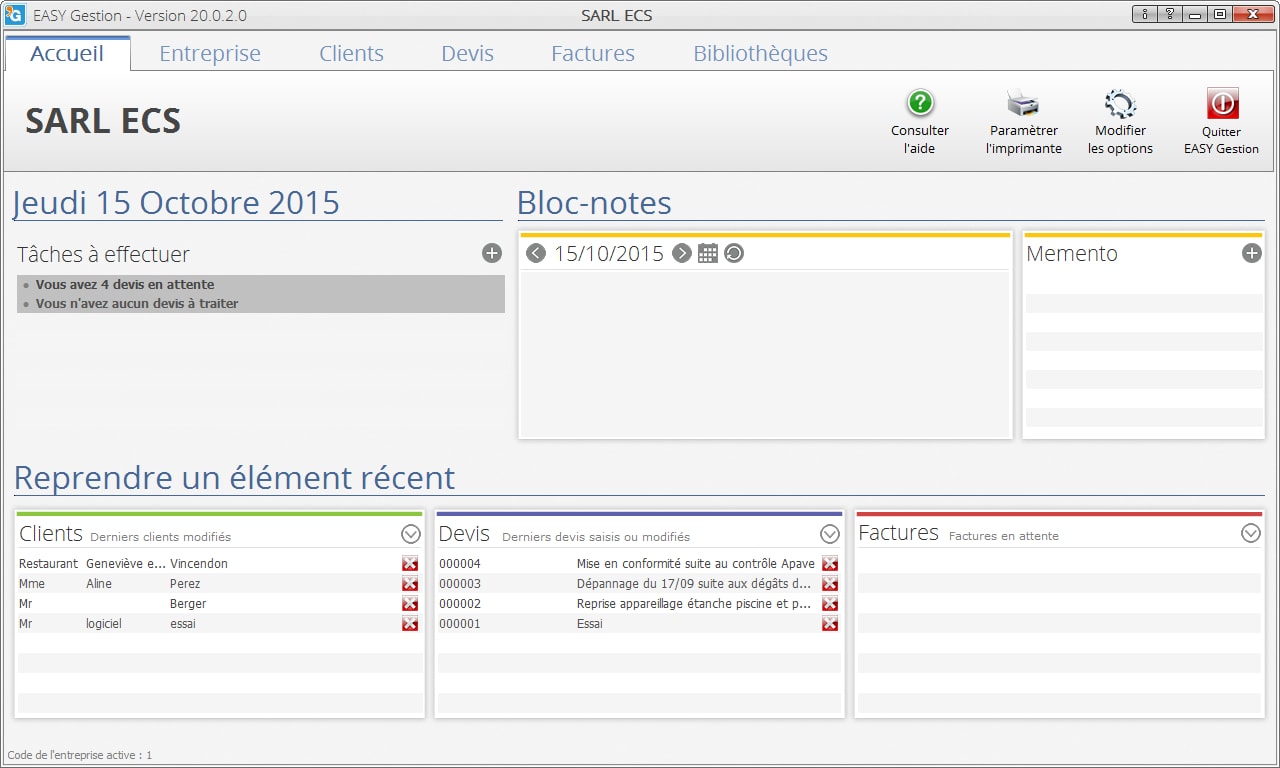
Task: Open Modifier les options gear icon
Action: coord(1120,103)
